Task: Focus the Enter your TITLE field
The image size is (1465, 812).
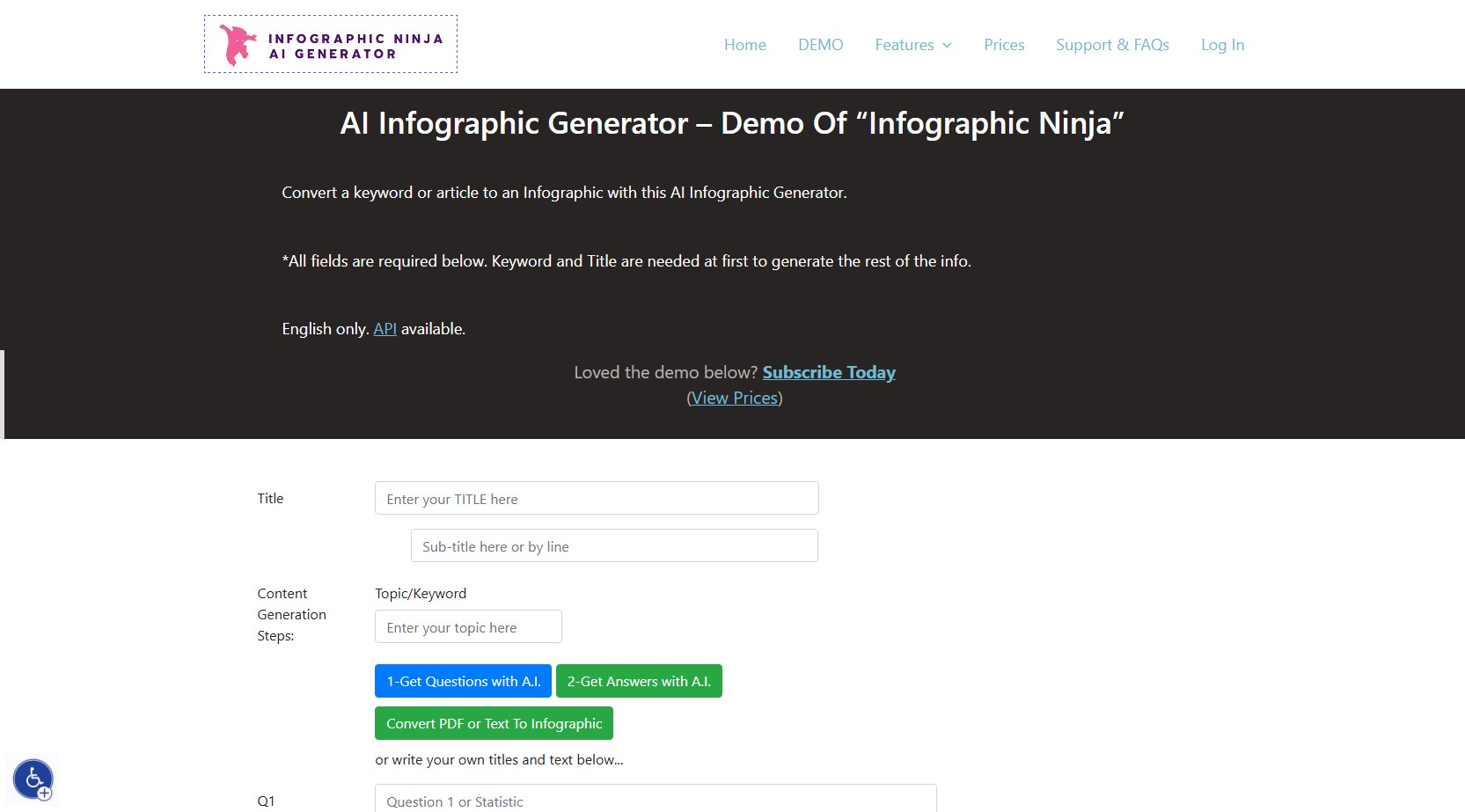Action: [597, 499]
